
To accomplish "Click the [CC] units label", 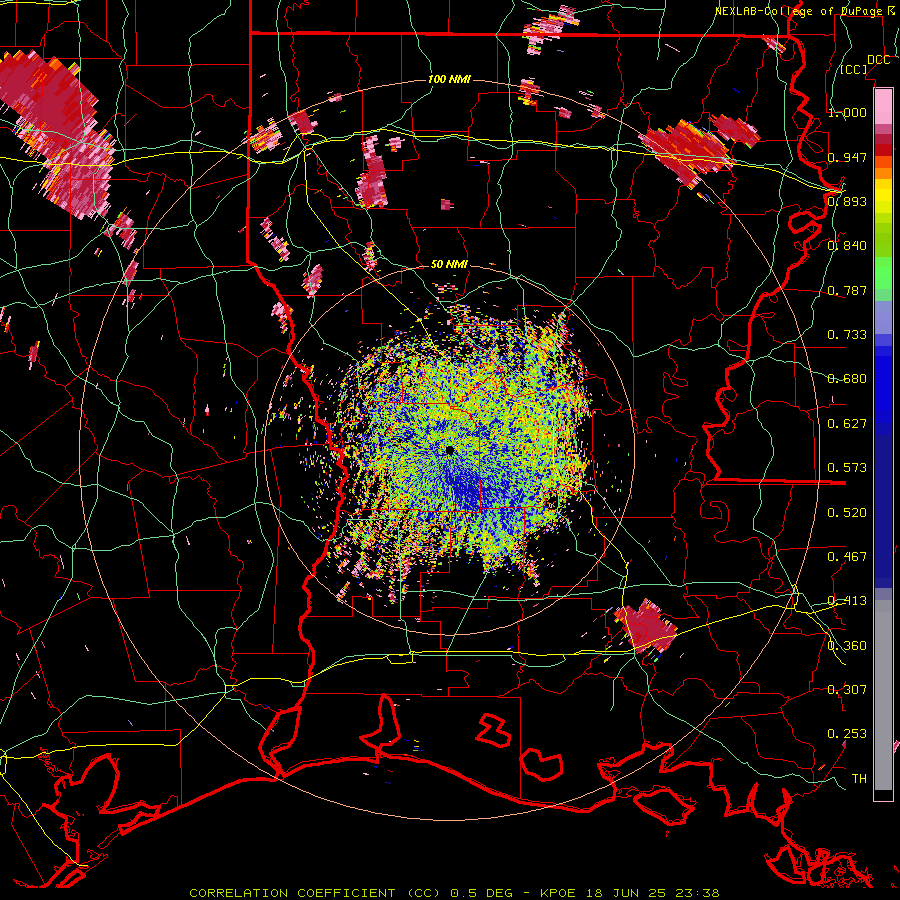I will pos(854,69).
